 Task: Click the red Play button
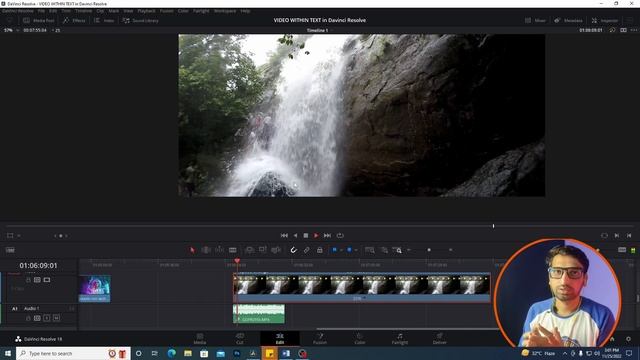coord(316,236)
